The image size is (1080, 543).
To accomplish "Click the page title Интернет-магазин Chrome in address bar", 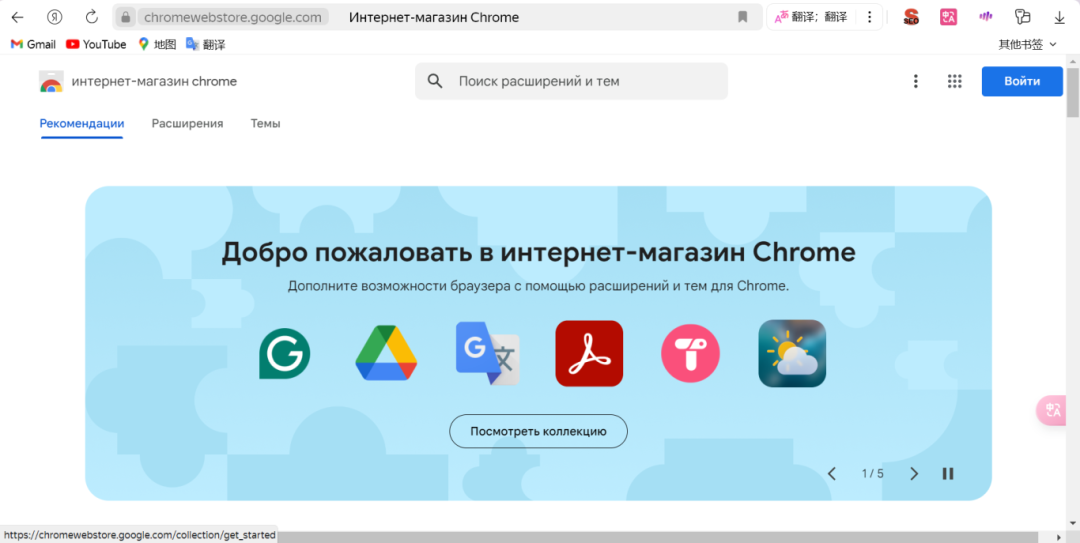I will [x=434, y=17].
